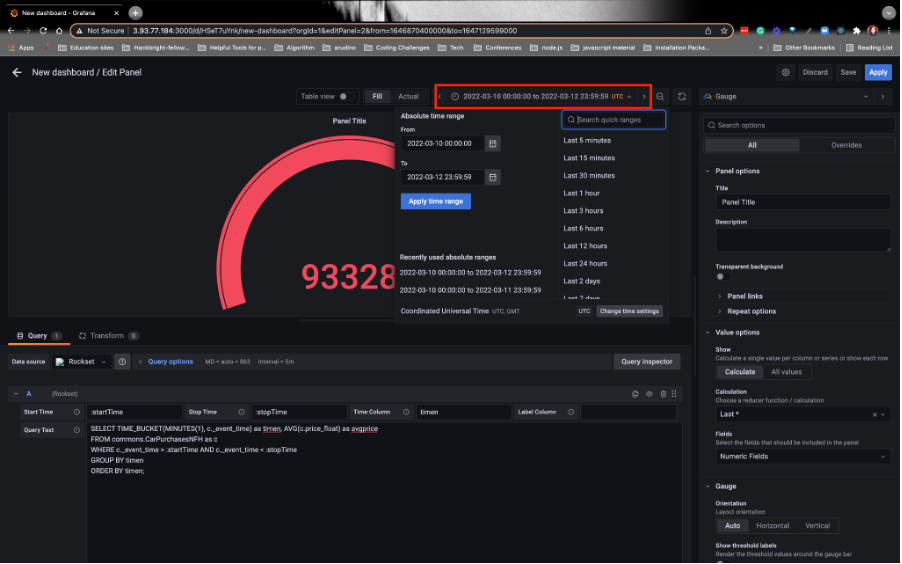Set orientation to Vertical
This screenshot has height=564, width=902.
(817, 526)
